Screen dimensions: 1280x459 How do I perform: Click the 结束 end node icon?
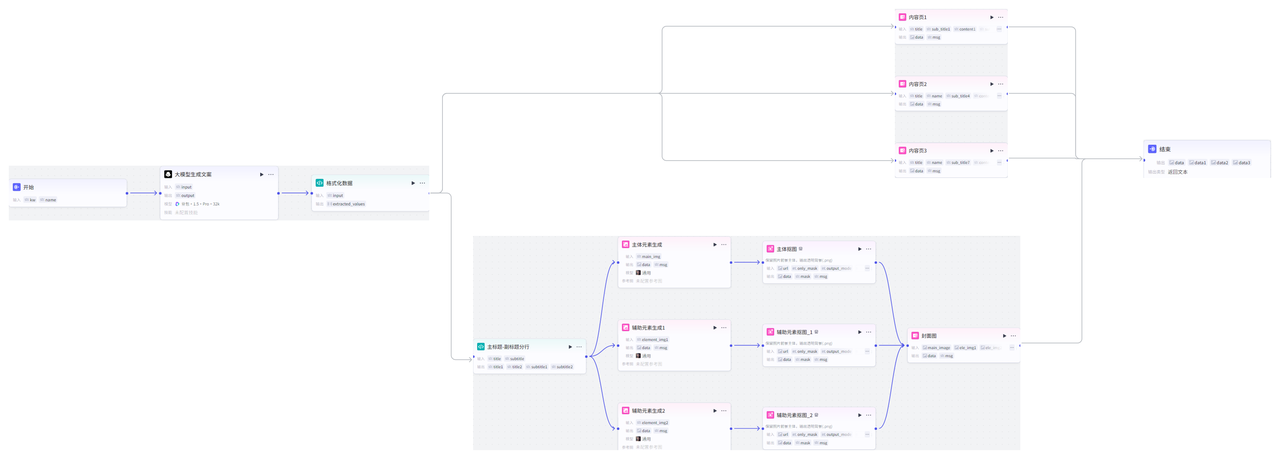pos(1152,149)
